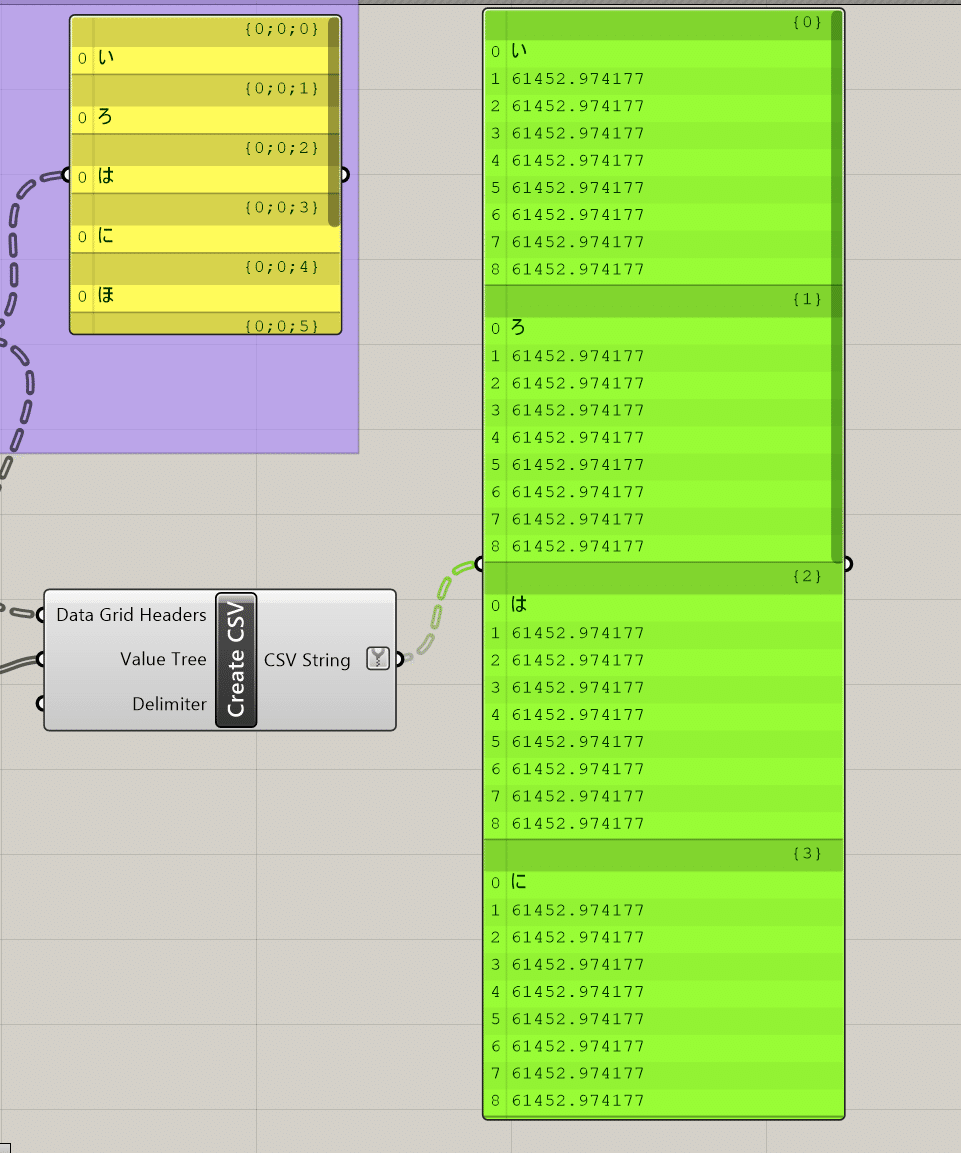Click branch header {1} in green panel
This screenshot has width=961, height=1153.
click(658, 300)
